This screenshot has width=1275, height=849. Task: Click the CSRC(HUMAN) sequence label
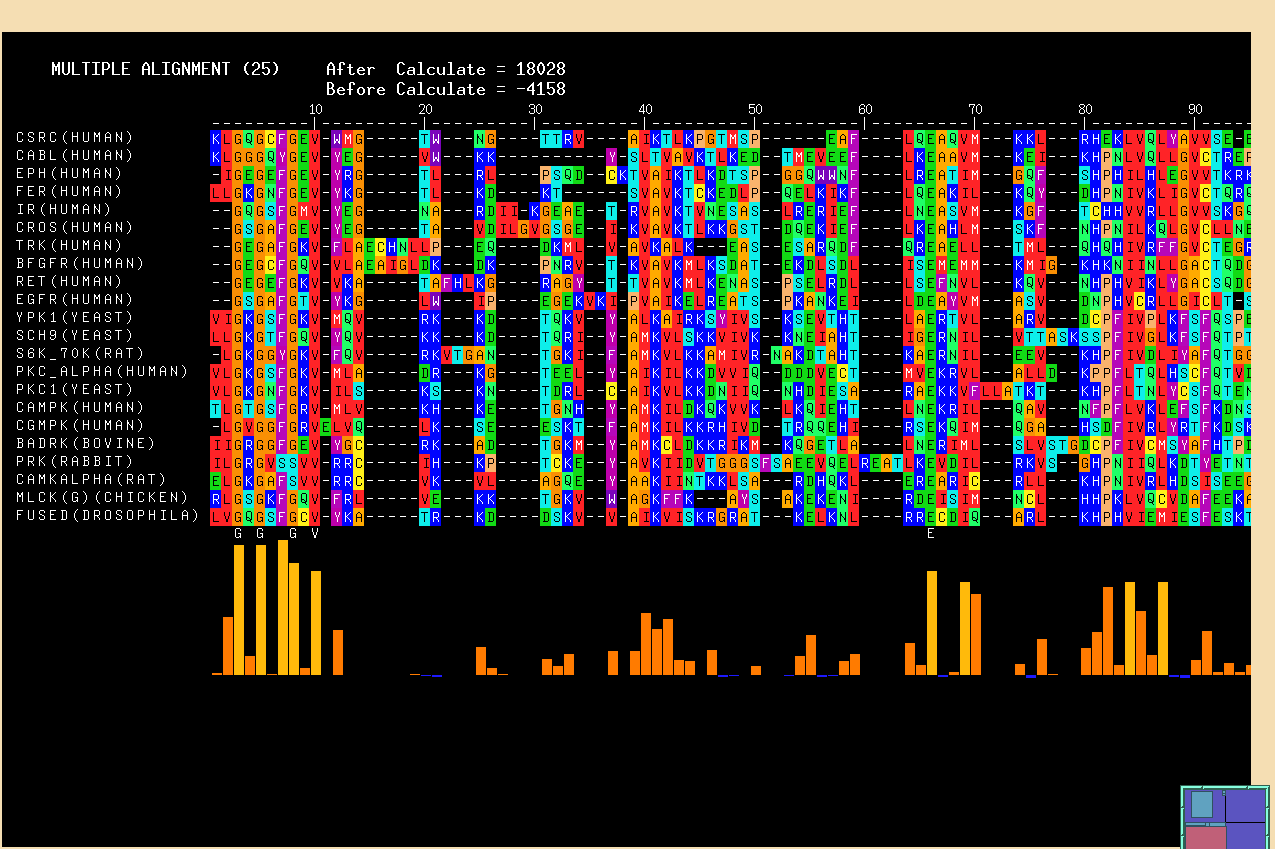75,137
